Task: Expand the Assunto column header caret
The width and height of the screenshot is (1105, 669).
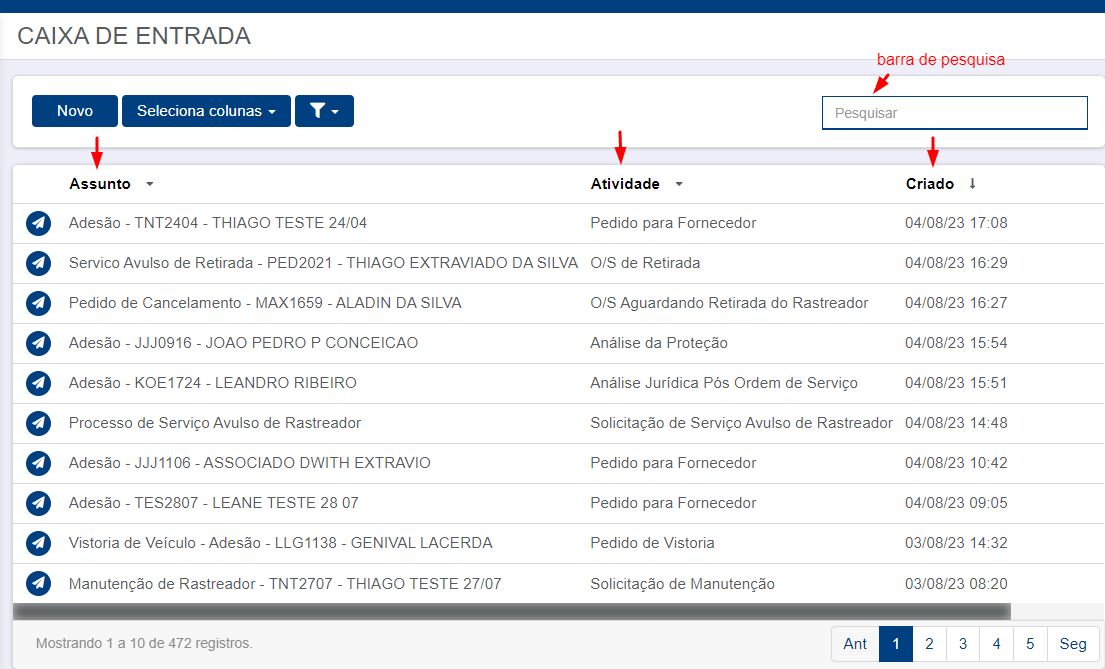Action: tap(149, 184)
